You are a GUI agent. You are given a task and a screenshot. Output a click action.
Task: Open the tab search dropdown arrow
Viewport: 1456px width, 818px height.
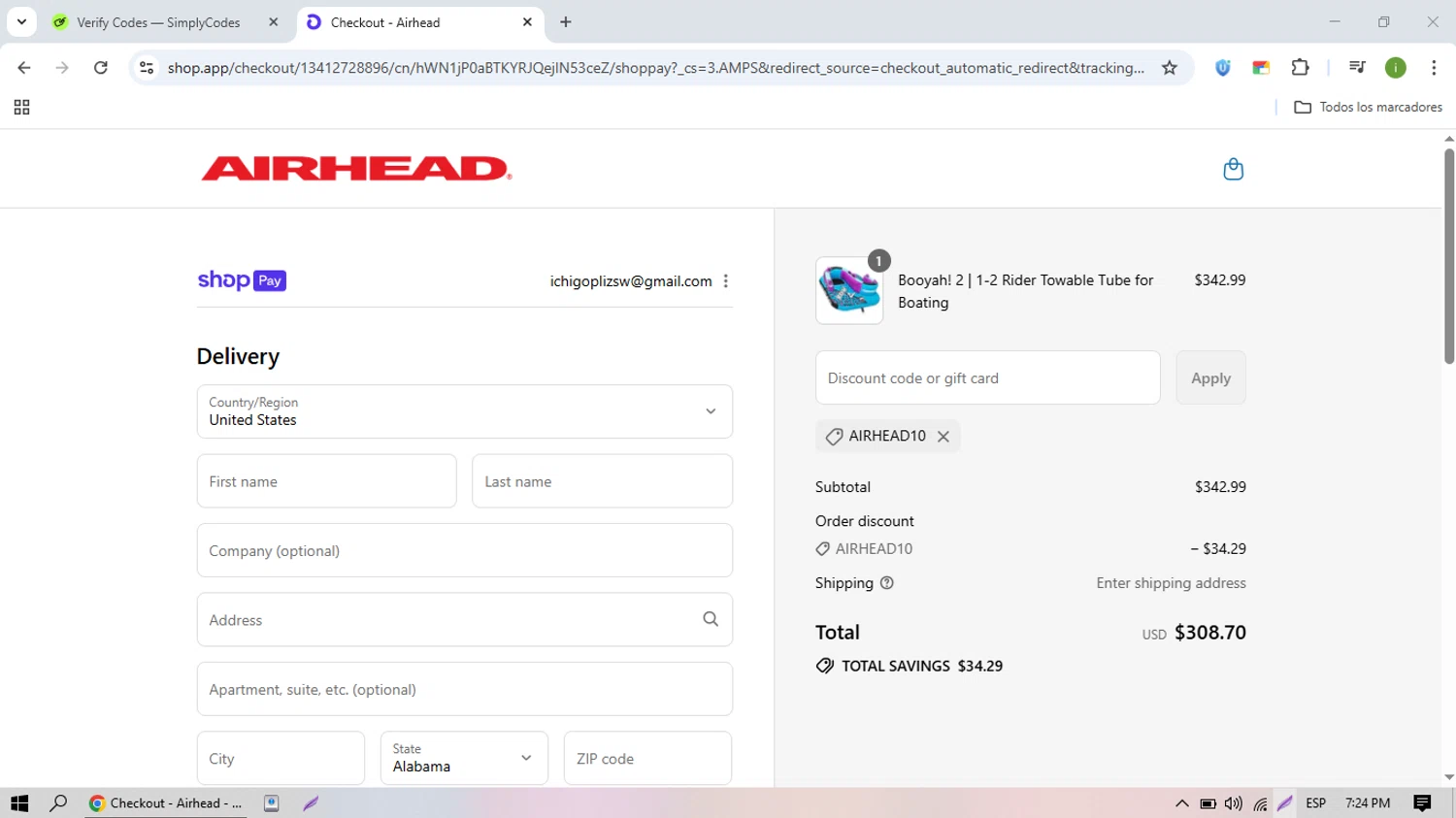(x=21, y=21)
